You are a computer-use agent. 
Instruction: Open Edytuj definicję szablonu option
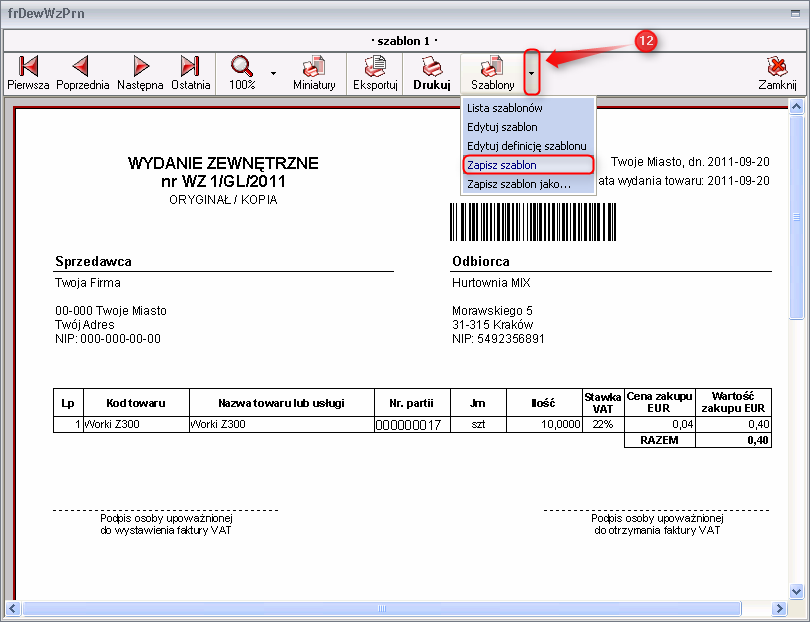(x=526, y=146)
